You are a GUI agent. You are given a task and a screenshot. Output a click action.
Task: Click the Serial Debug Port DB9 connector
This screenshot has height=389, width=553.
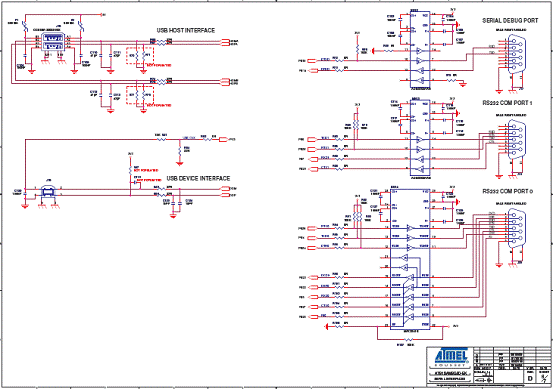pyautogui.click(x=516, y=56)
